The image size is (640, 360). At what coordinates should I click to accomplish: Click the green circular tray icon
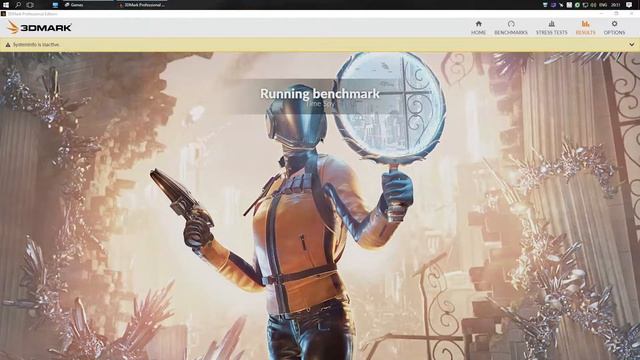pyautogui.click(x=577, y=5)
